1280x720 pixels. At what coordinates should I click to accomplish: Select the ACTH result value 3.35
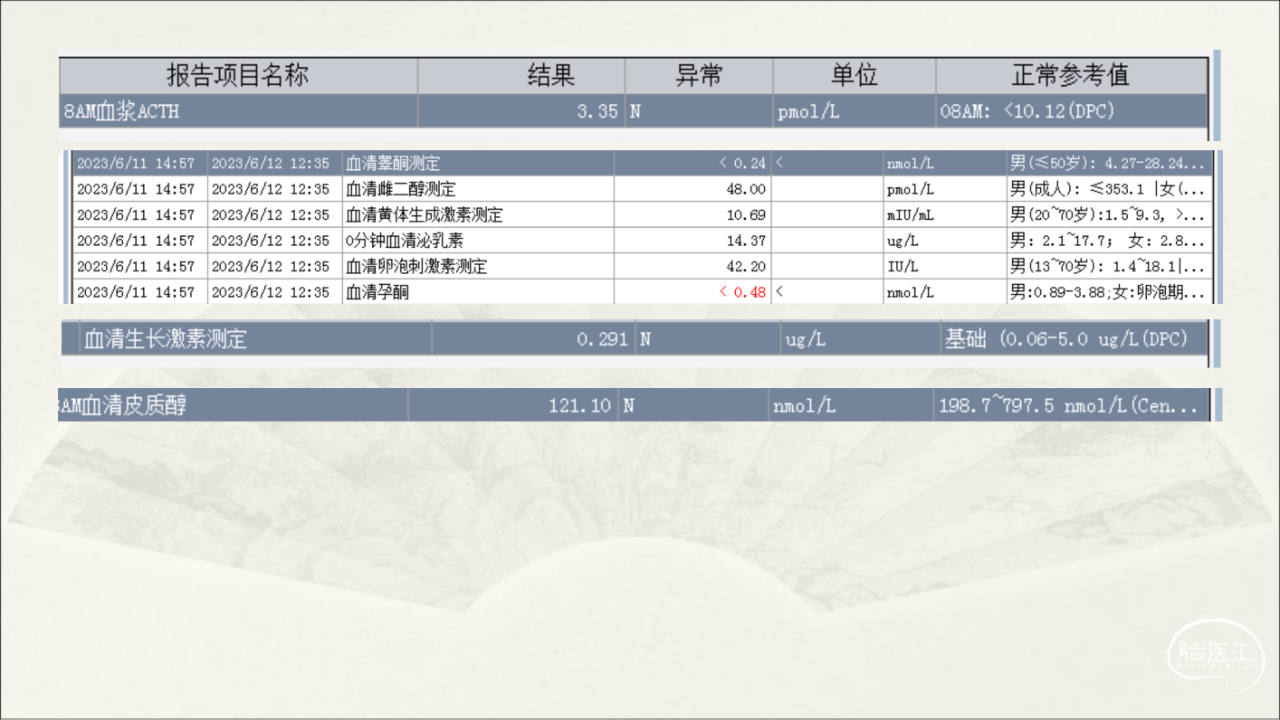pyautogui.click(x=597, y=111)
